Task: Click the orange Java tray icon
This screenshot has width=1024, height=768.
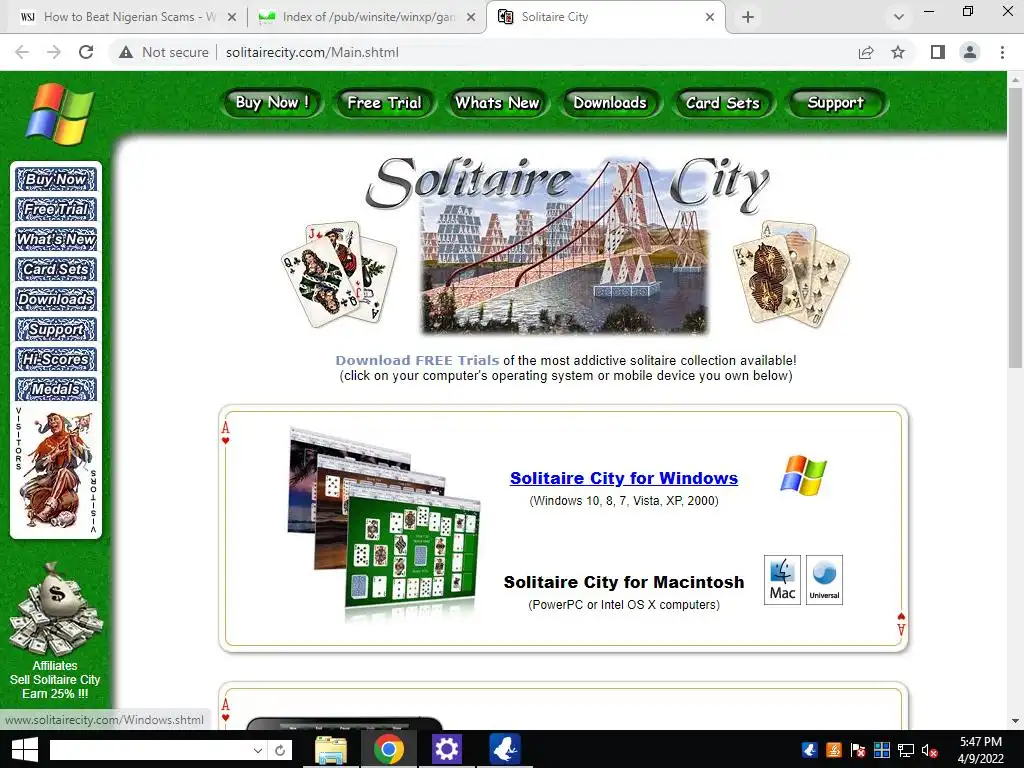Action: coord(834,750)
